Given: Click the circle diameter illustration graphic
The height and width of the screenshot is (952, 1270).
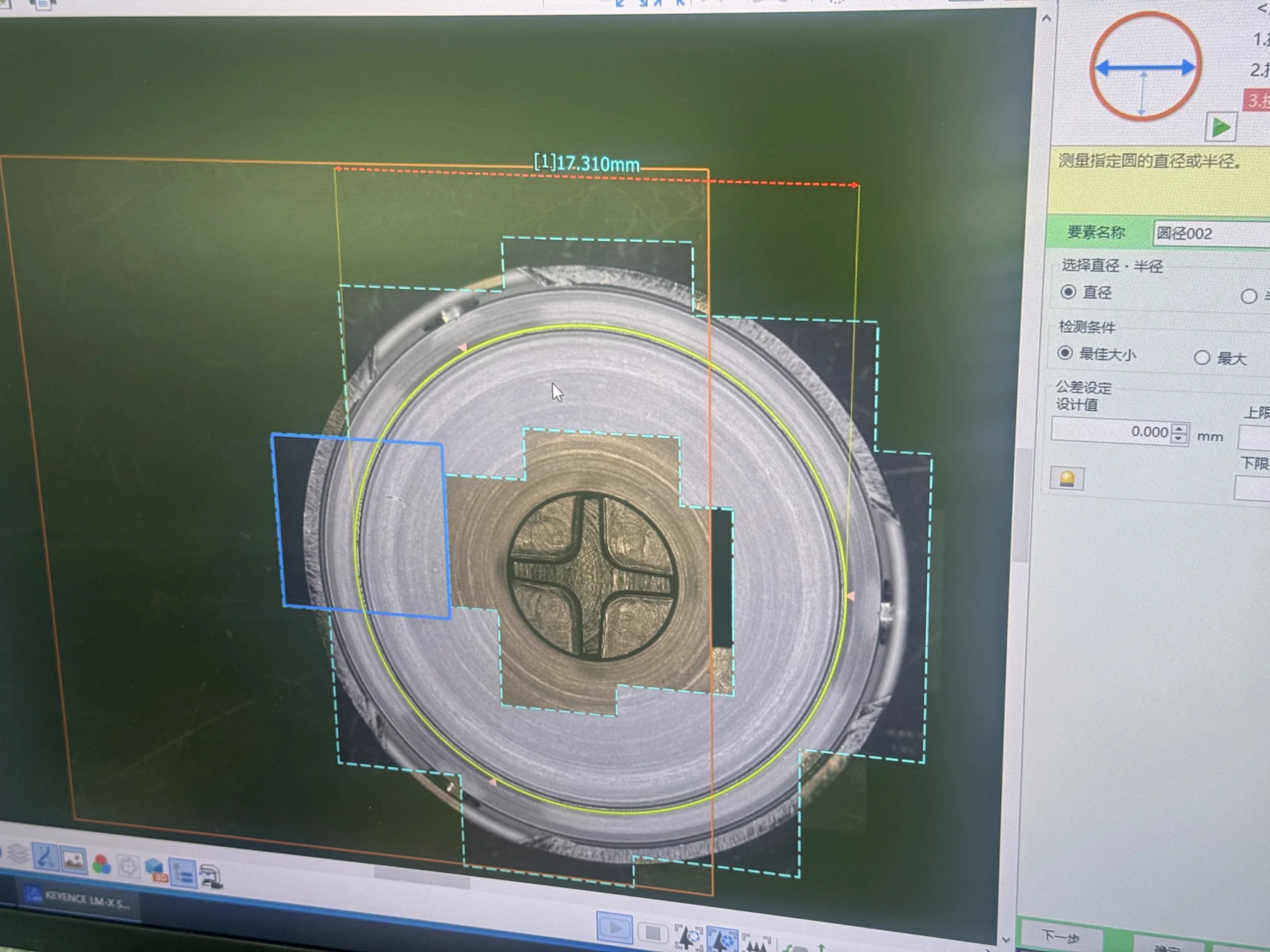Looking at the screenshot, I should tap(1144, 67).
